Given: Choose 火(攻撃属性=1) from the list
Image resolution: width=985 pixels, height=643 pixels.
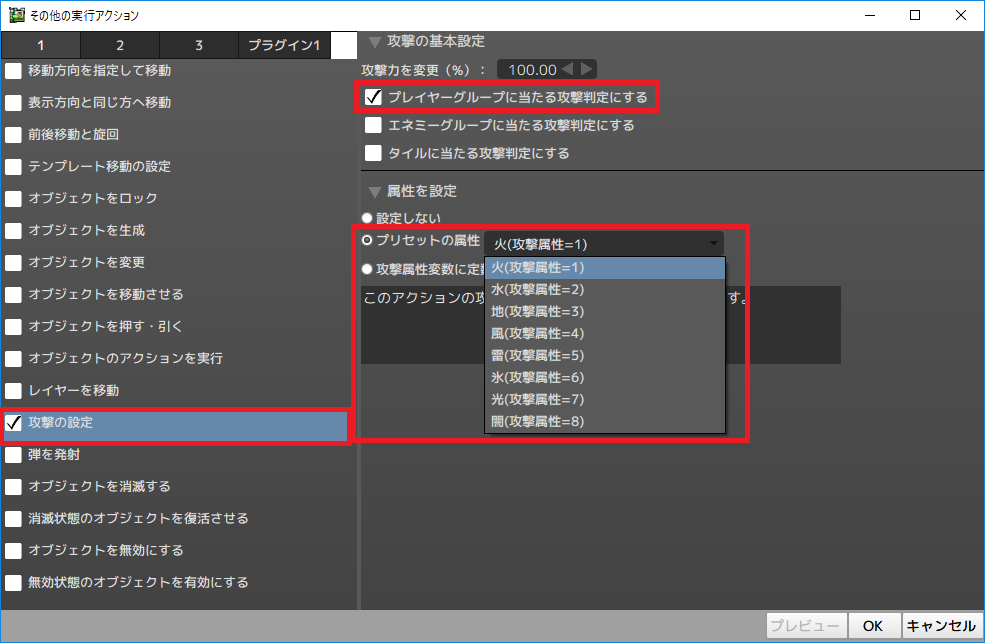Looking at the screenshot, I should 605,267.
